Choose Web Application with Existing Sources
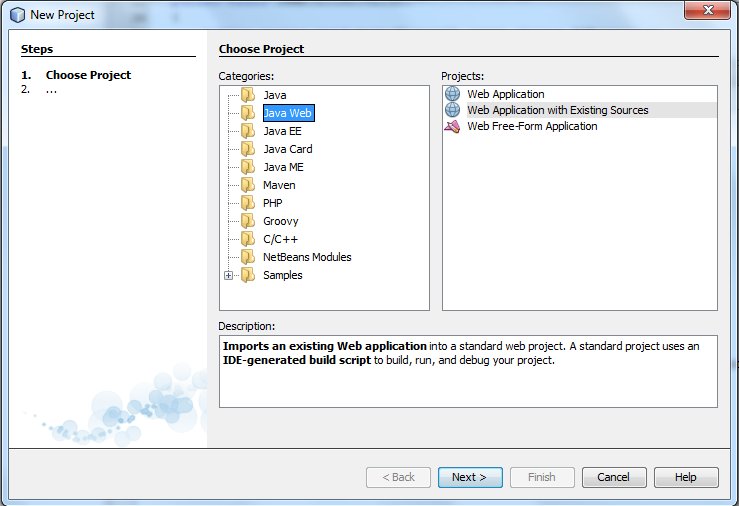739x506 pixels. [558, 110]
